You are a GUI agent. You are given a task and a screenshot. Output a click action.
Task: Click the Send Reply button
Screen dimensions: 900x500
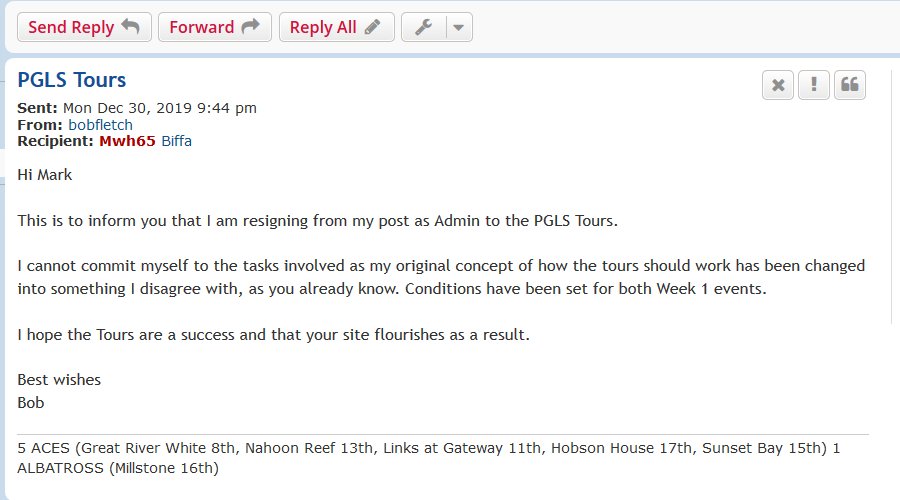pos(84,27)
